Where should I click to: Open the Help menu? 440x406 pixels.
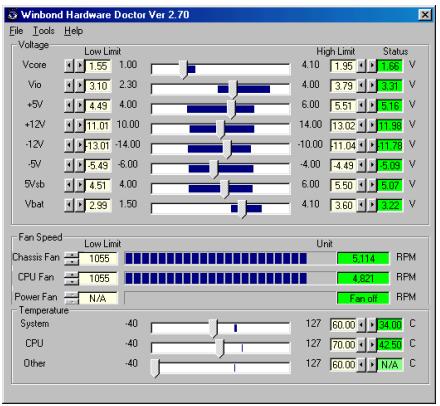(73, 31)
